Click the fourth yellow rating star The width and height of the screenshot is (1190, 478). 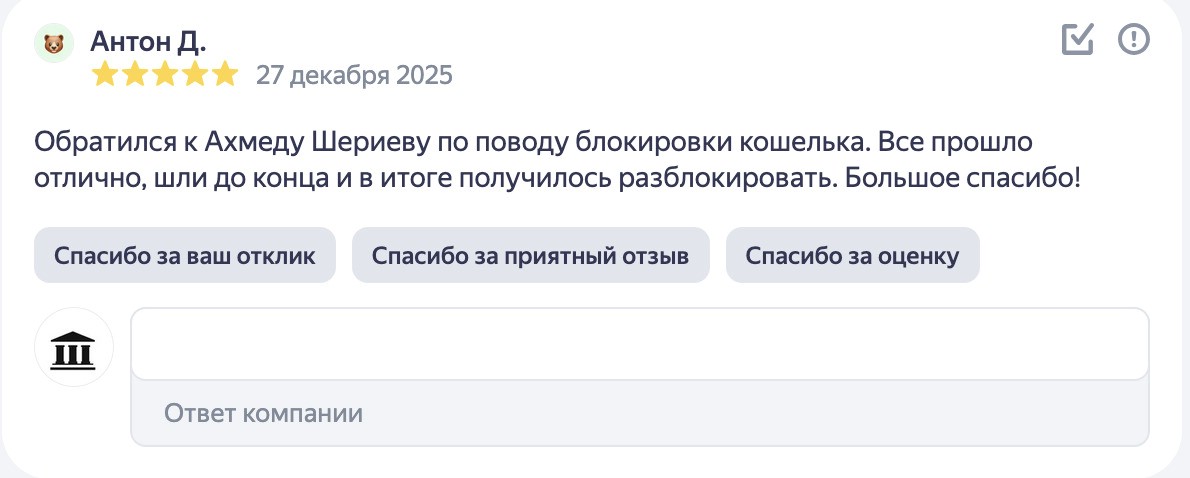tap(195, 75)
